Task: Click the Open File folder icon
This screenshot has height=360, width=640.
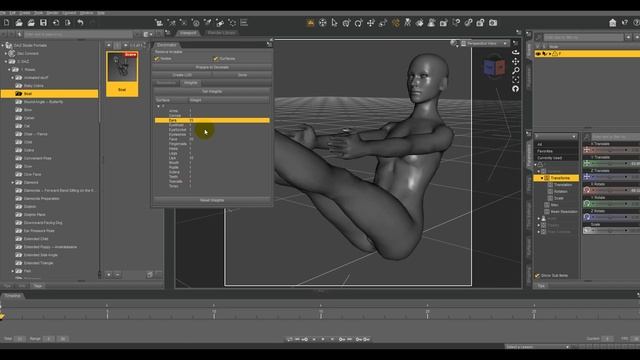Action: click(x=19, y=23)
